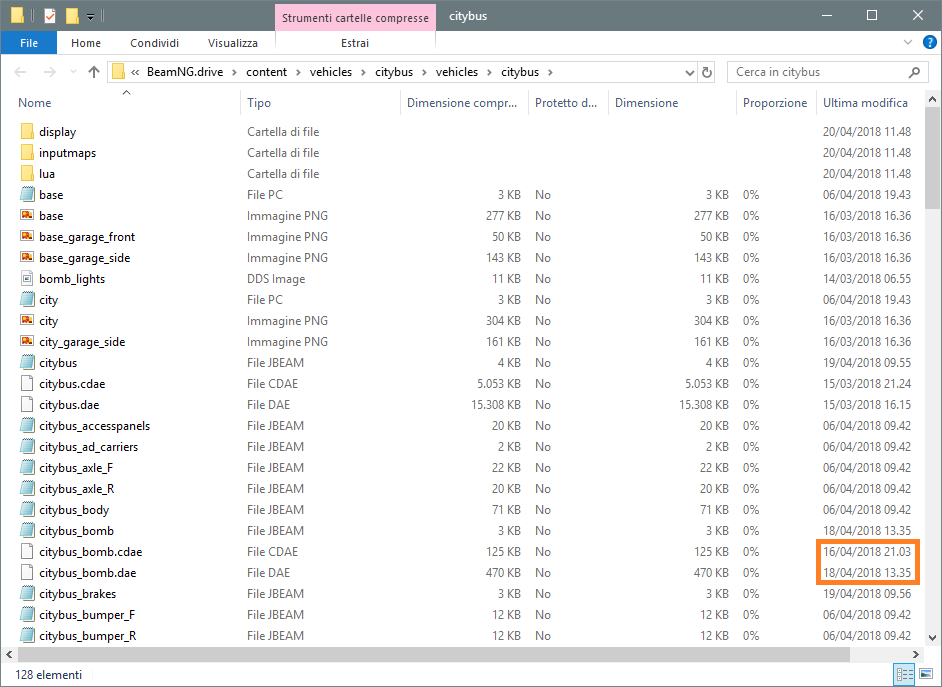Click the lua folder icon
Image resolution: width=942 pixels, height=687 pixels.
27,174
